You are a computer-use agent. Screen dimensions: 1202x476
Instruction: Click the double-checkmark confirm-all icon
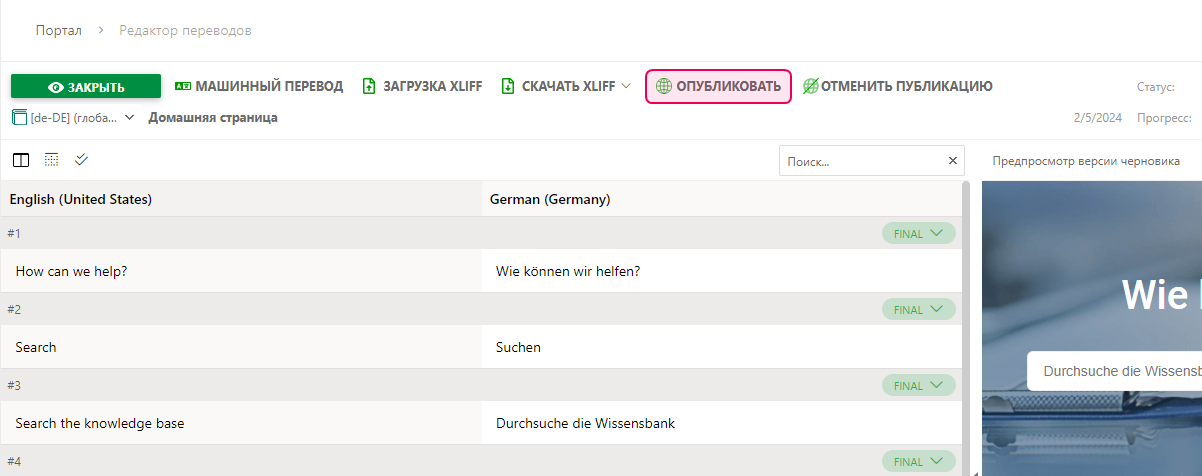[82, 160]
